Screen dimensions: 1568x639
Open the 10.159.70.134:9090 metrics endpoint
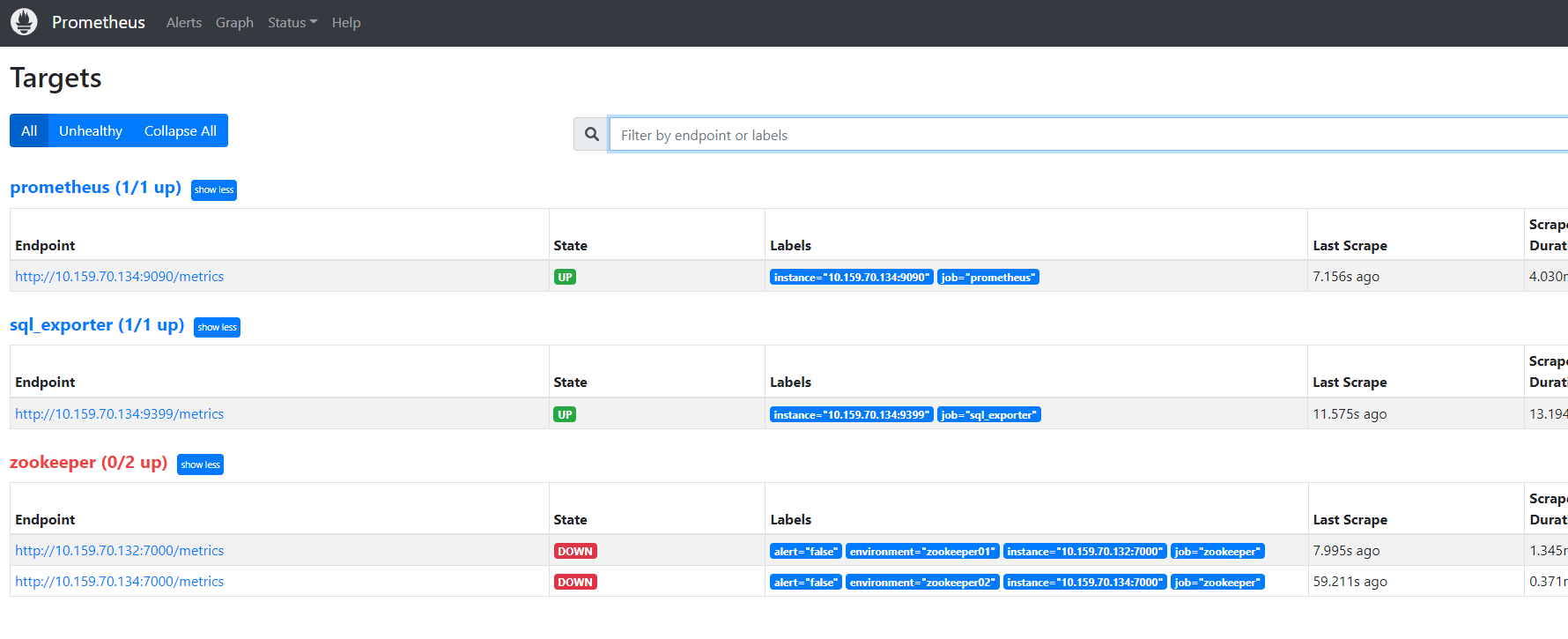[119, 277]
